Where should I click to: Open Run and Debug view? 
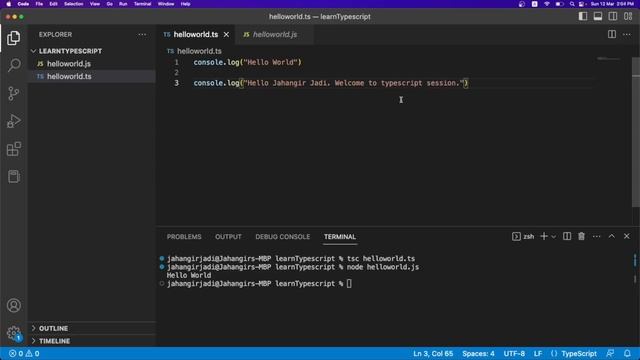13,121
